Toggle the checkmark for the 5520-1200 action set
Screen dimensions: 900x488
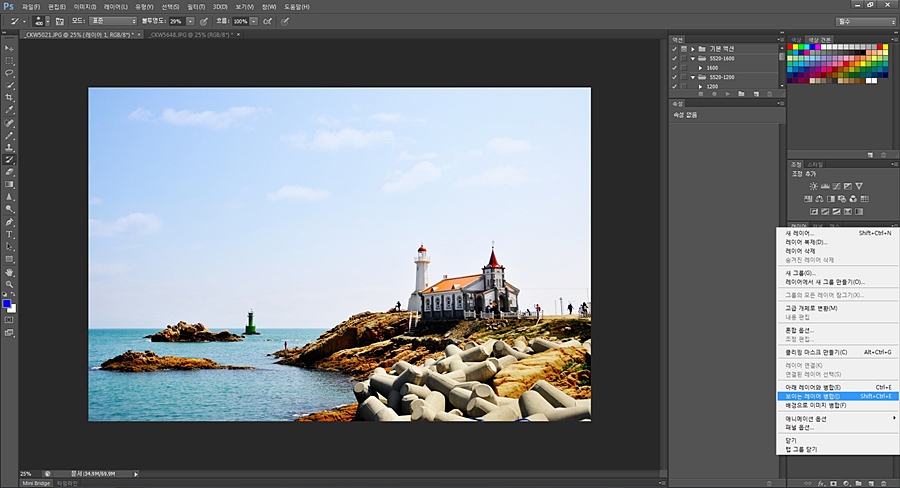pos(674,77)
